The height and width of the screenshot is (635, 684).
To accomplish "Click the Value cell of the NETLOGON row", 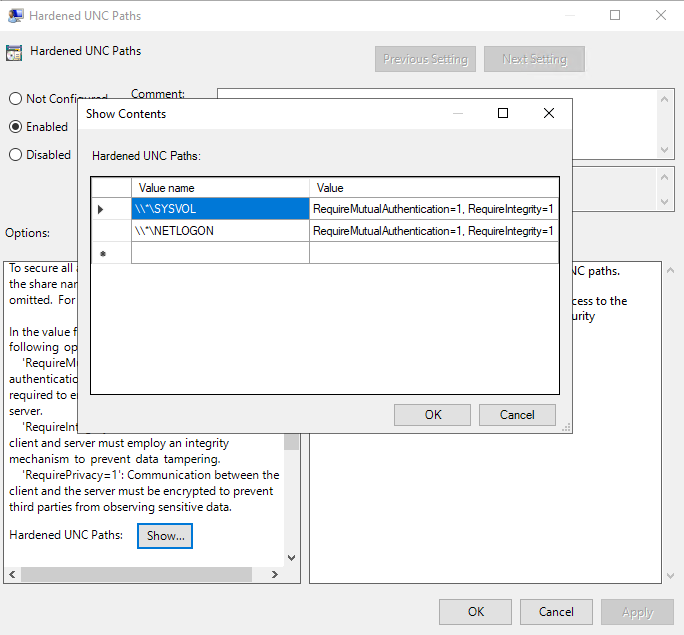I will pos(434,231).
